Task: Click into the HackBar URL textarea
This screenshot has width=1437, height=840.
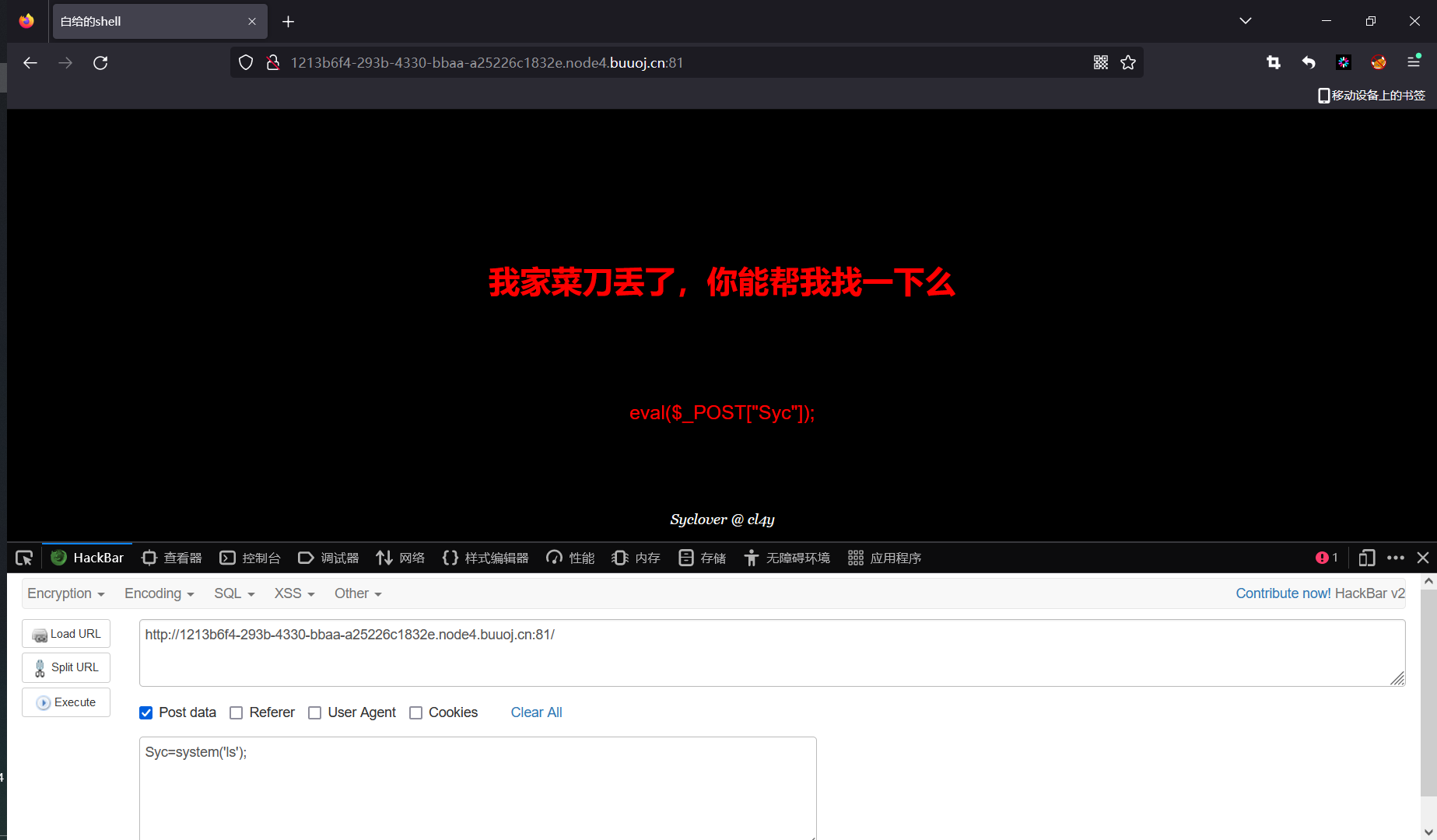Action: pos(772,653)
